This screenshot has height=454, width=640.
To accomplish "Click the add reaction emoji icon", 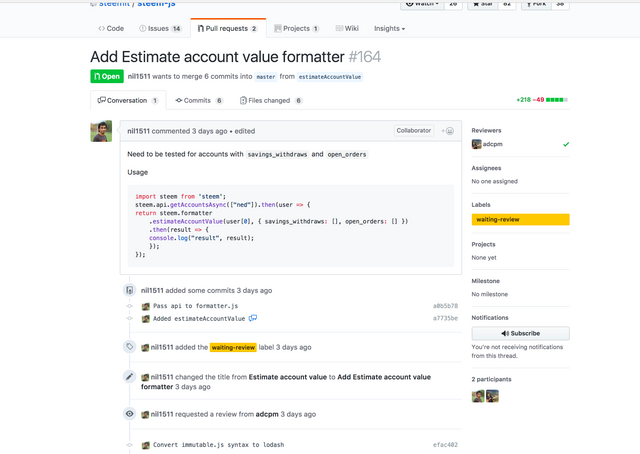I will point(449,131).
